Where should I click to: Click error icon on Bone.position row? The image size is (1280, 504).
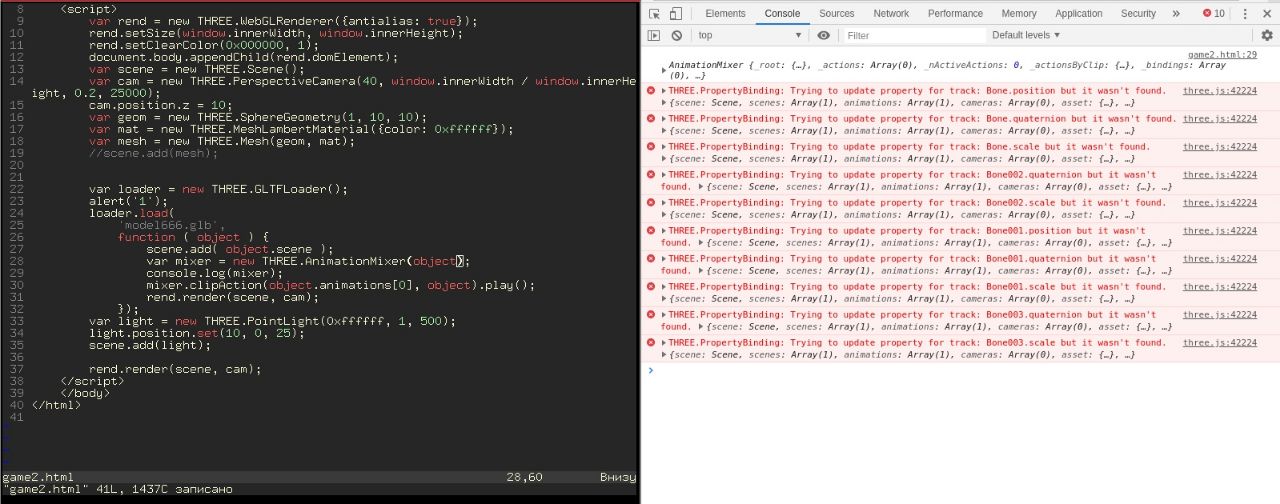(x=651, y=91)
